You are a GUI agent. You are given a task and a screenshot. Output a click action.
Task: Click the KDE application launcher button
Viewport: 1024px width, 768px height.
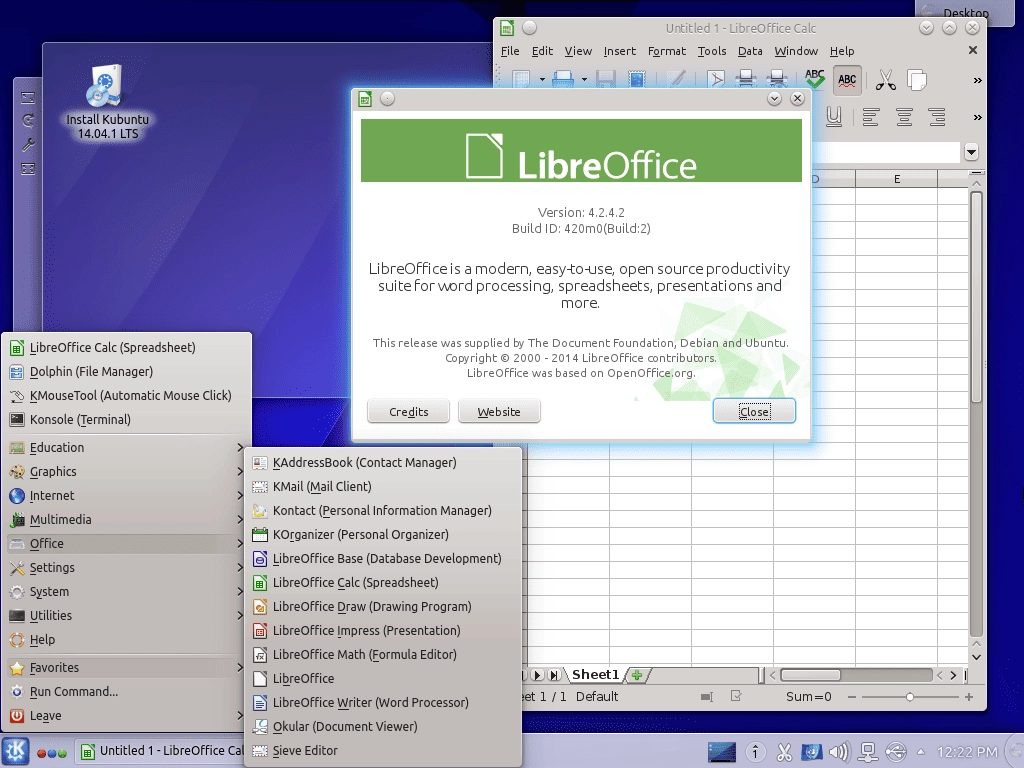coord(16,752)
